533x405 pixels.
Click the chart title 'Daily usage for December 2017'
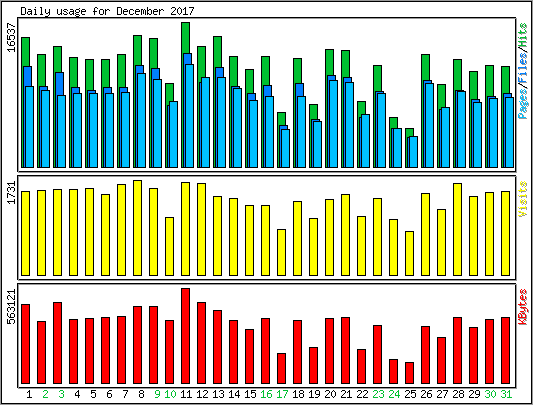pos(107,11)
